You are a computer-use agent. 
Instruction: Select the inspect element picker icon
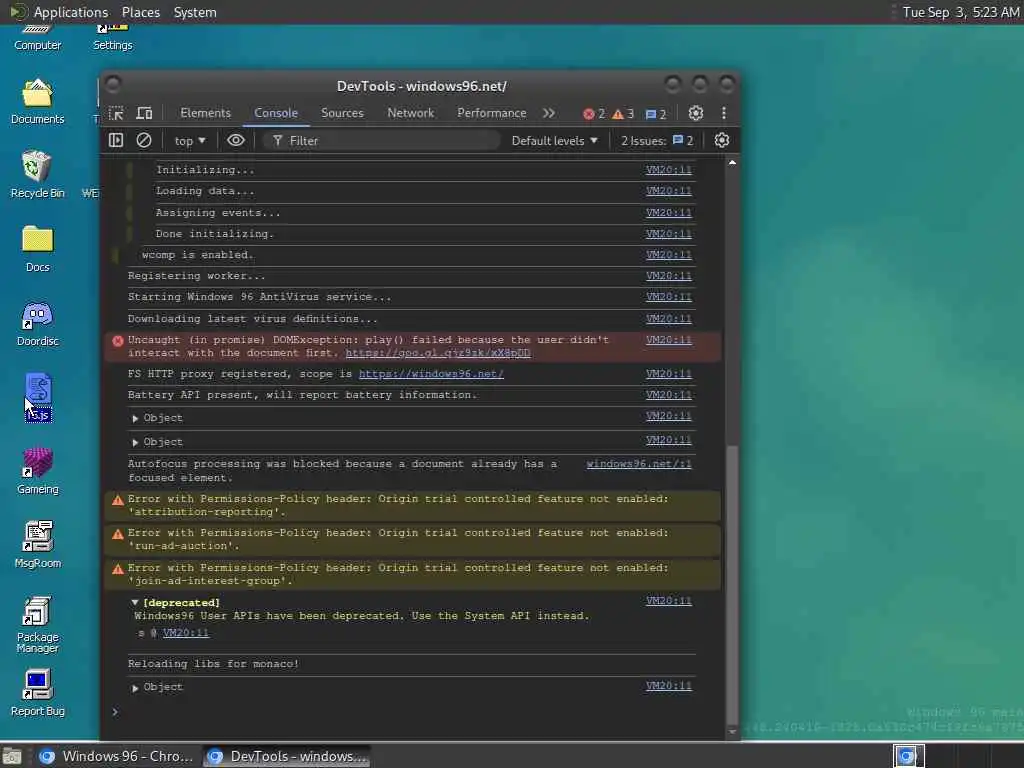pos(116,113)
